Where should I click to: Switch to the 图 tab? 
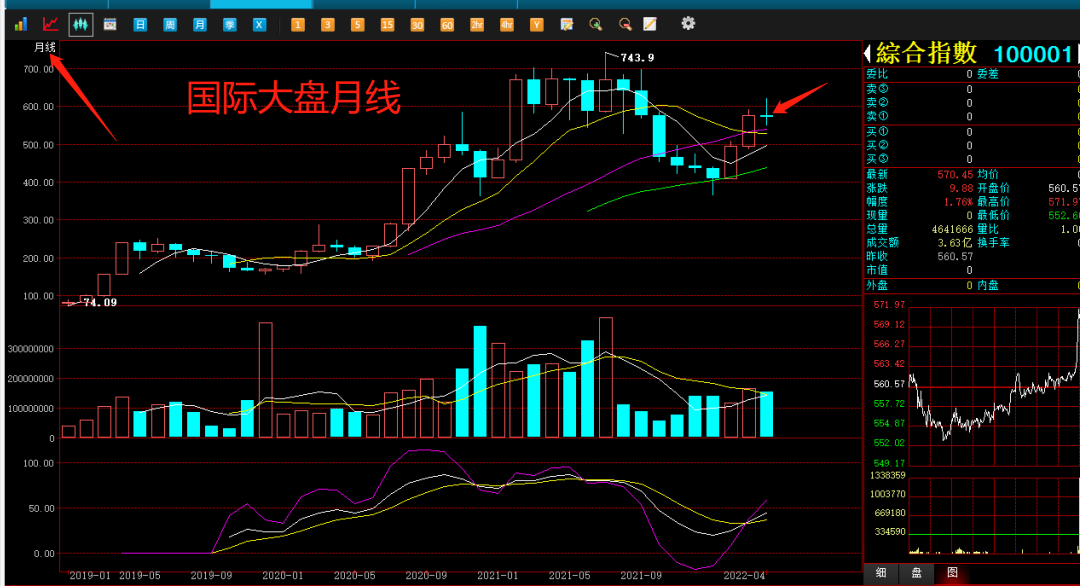953,572
